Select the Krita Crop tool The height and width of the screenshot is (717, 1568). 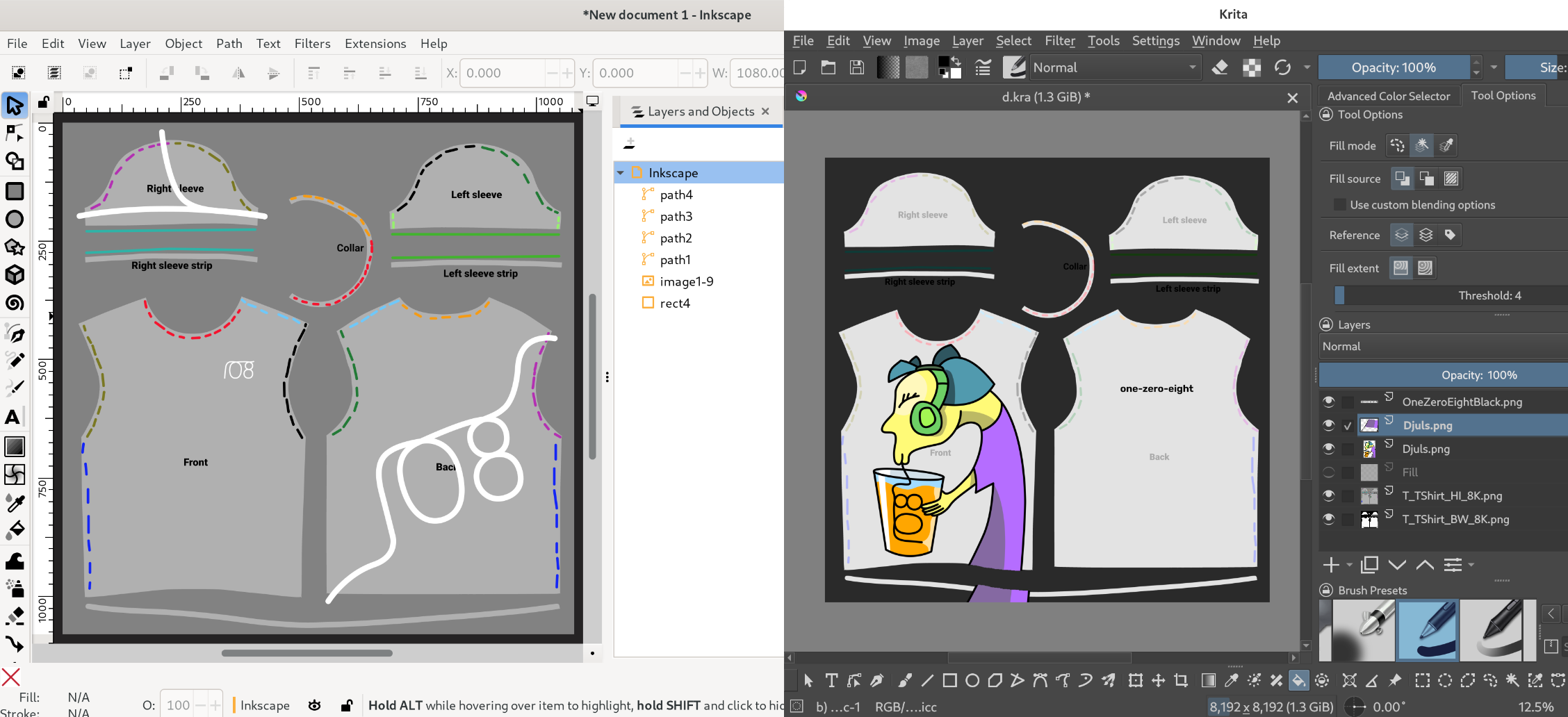pyautogui.click(x=1181, y=681)
